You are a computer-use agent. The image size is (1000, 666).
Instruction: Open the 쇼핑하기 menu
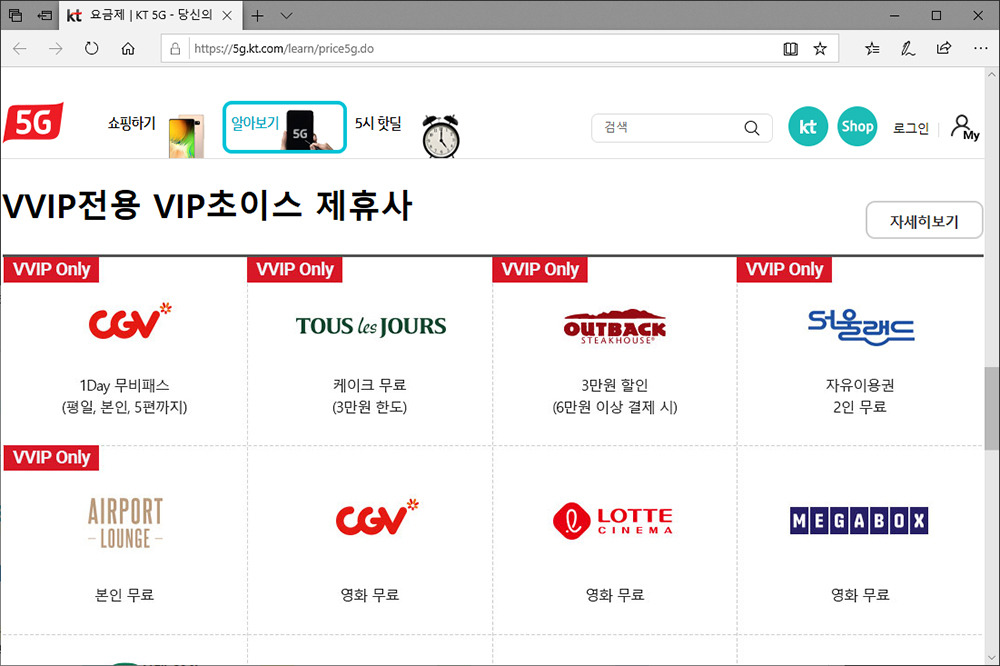pos(131,123)
